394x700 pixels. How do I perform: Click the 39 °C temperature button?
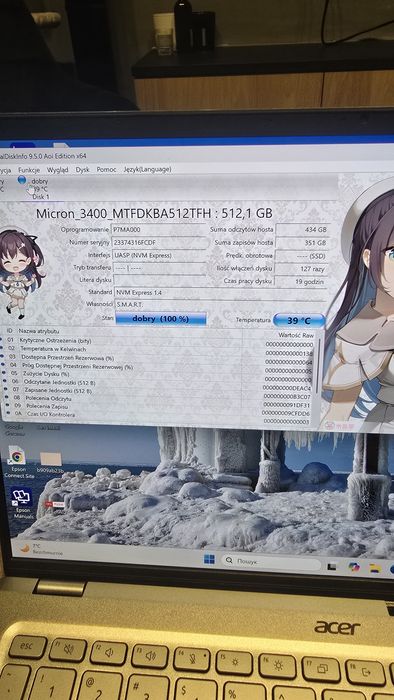[x=299, y=320]
